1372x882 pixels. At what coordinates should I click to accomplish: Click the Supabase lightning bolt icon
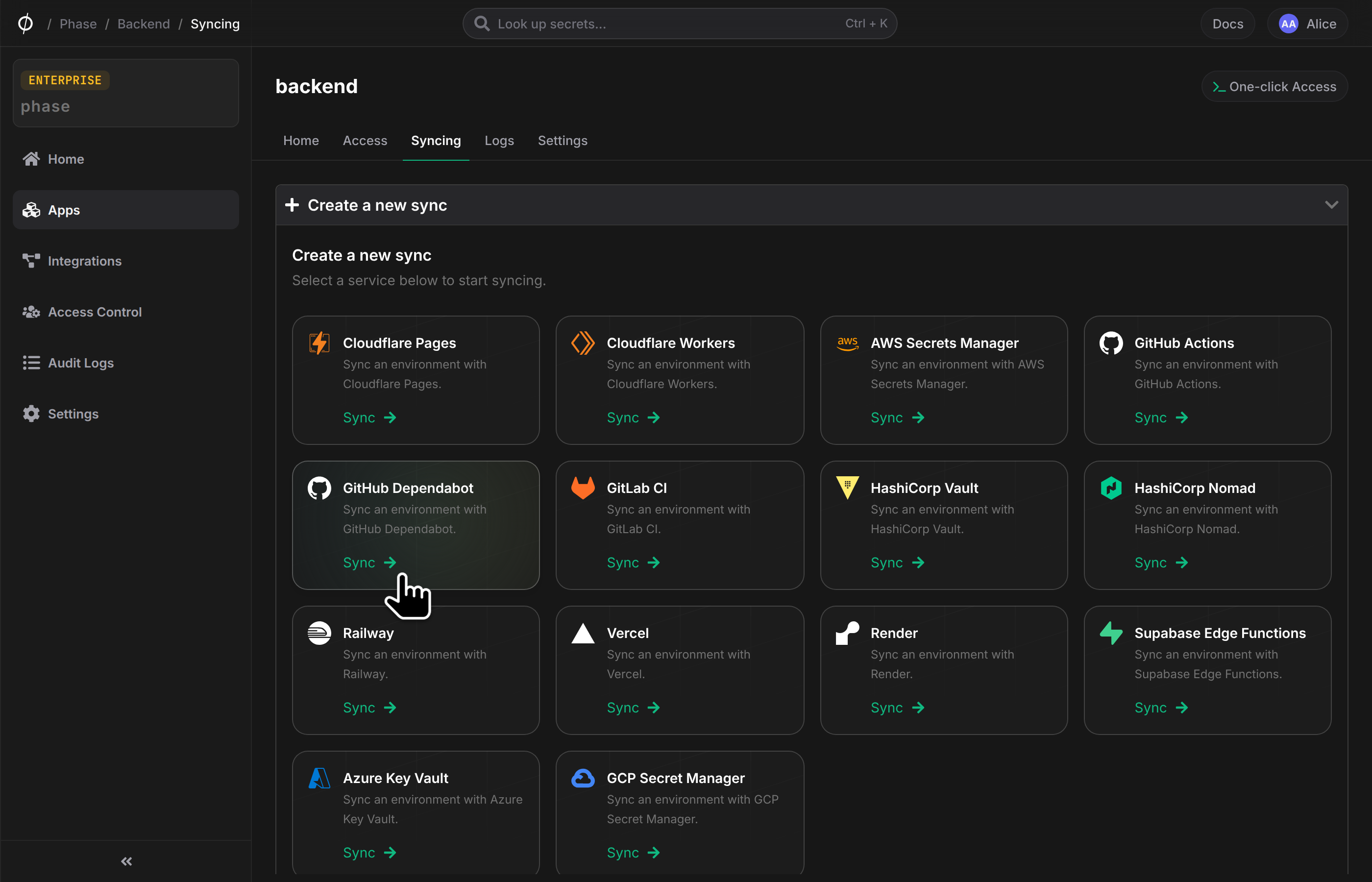pos(1111,633)
